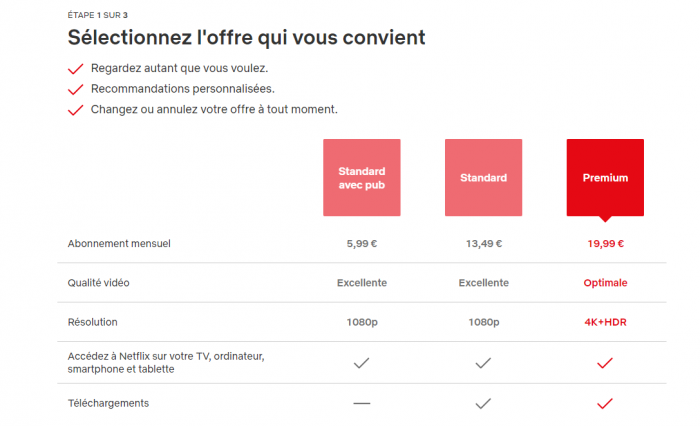
Task: Select the Premium plan tile
Action: click(605, 177)
